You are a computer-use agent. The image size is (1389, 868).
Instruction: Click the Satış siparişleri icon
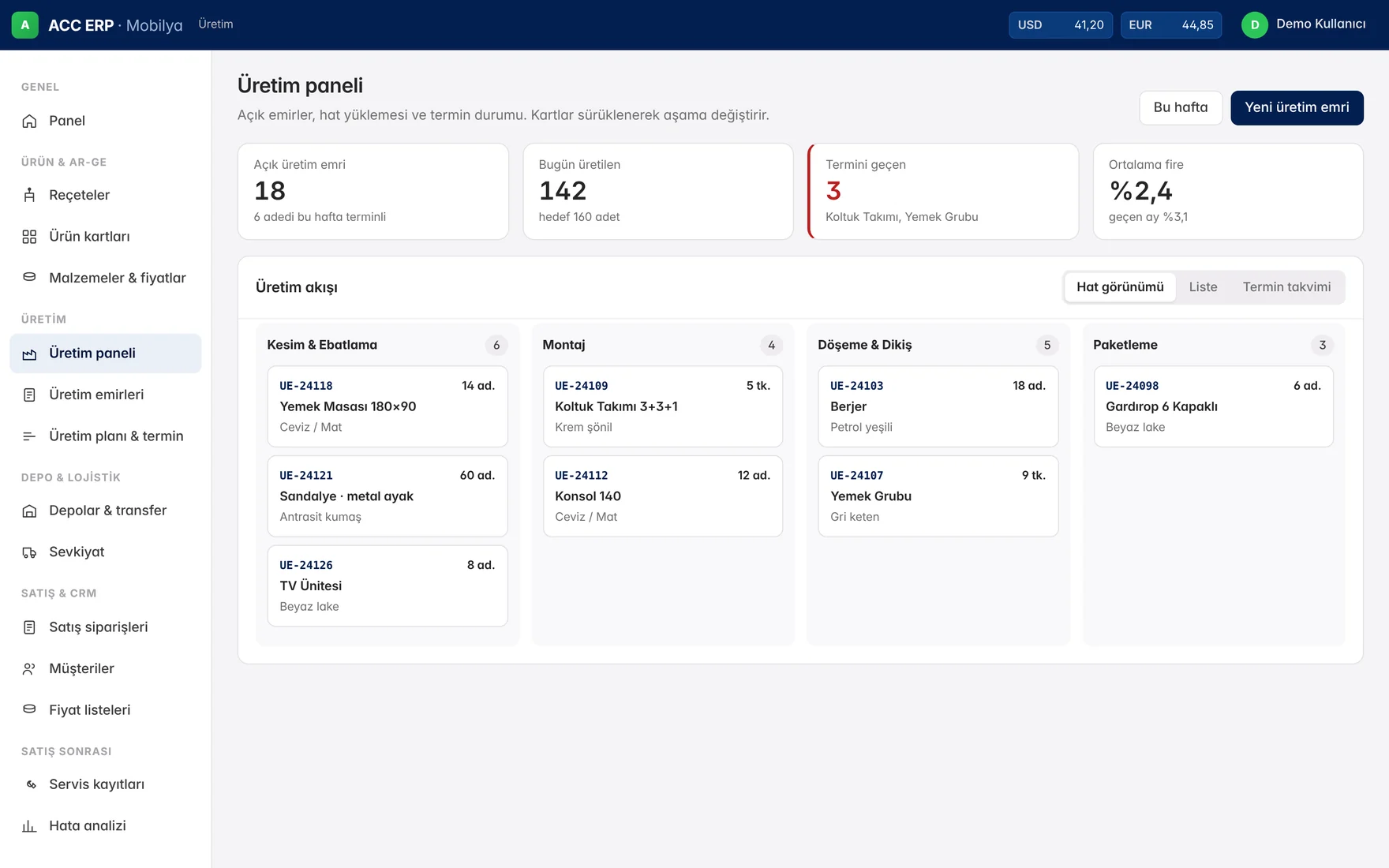(x=29, y=627)
